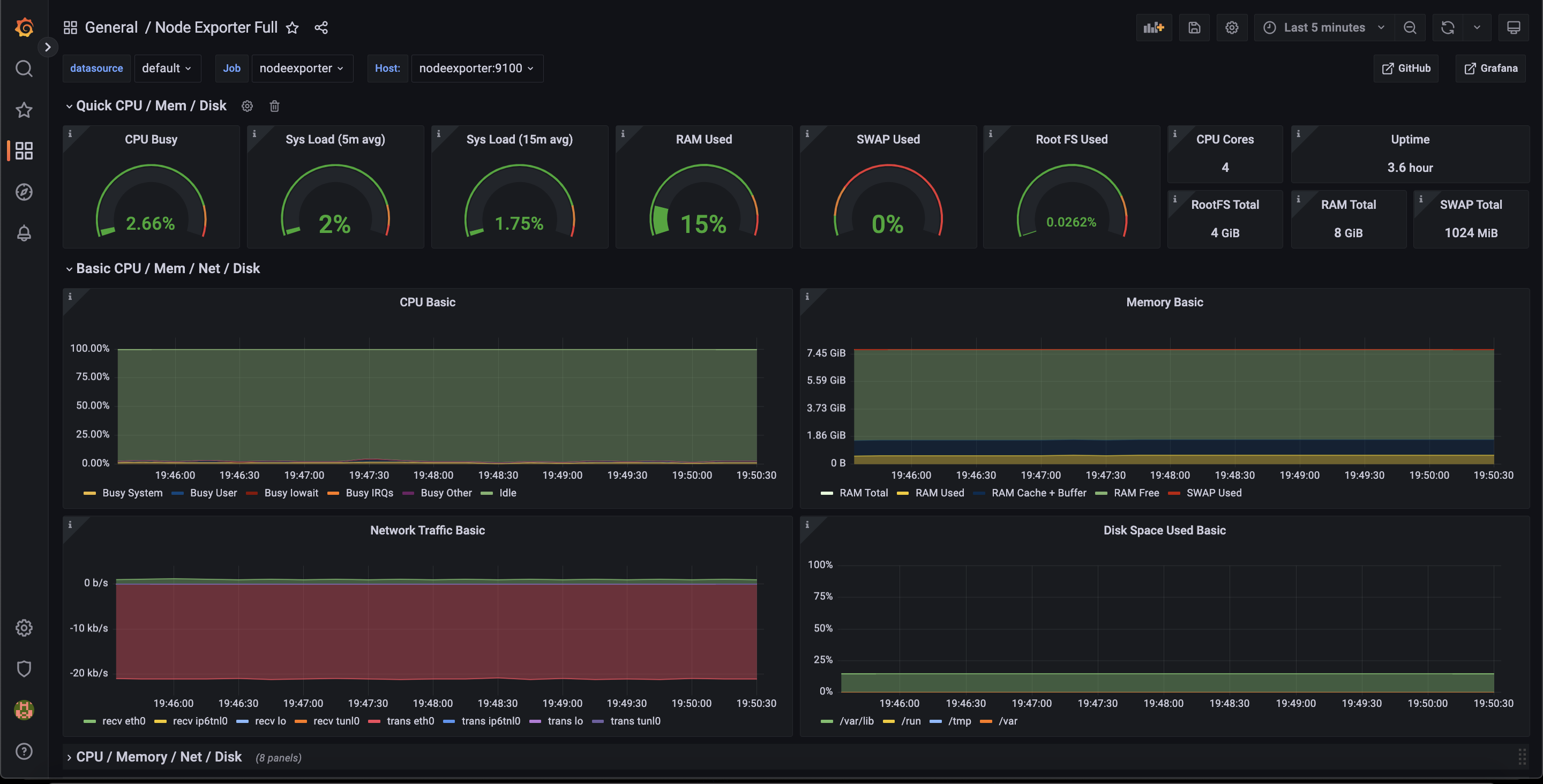1543x784 pixels.
Task: Open the Host nodeexporter:9100 dropdown
Action: [x=476, y=68]
